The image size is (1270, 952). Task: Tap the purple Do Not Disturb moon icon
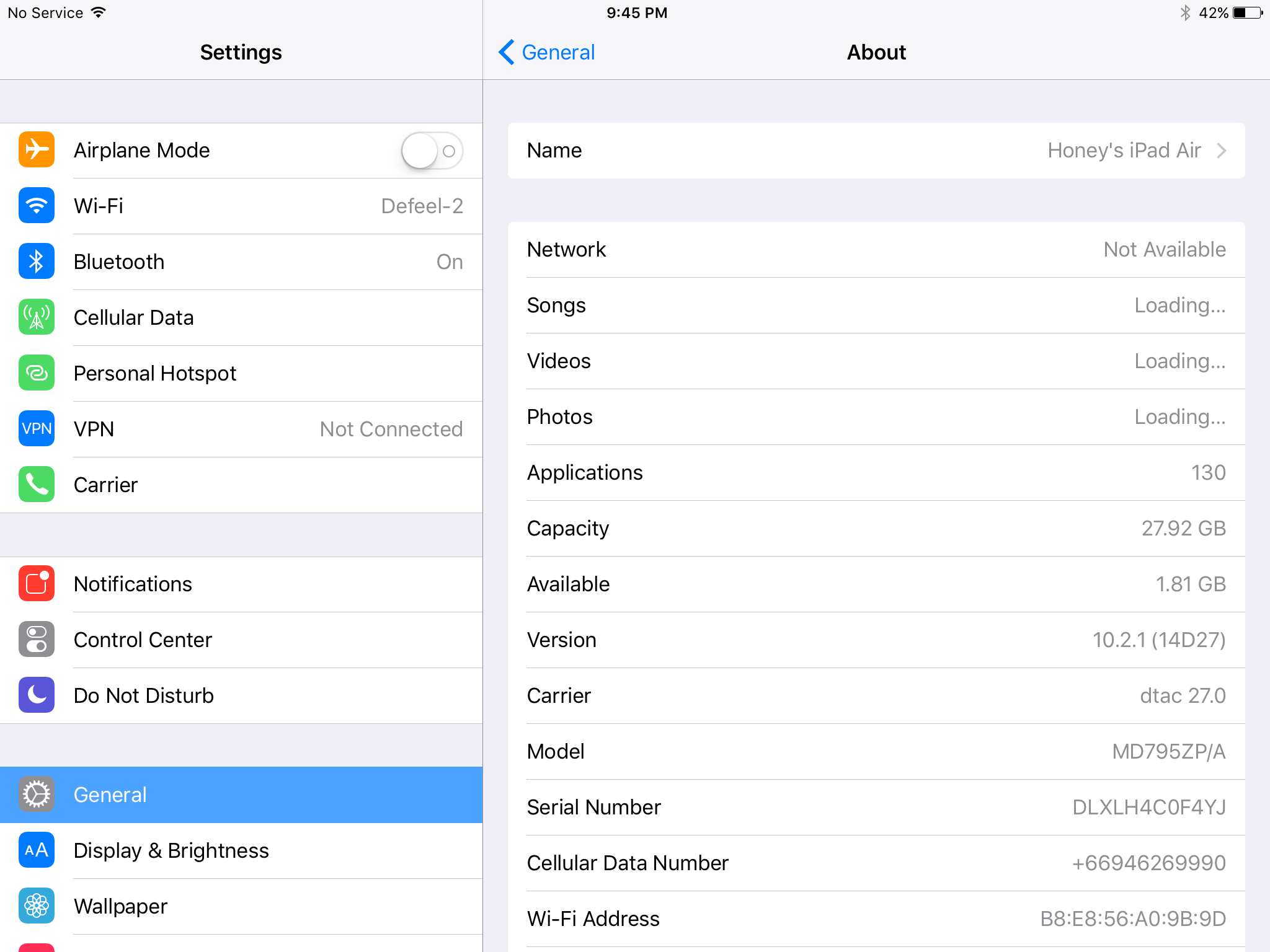click(37, 695)
